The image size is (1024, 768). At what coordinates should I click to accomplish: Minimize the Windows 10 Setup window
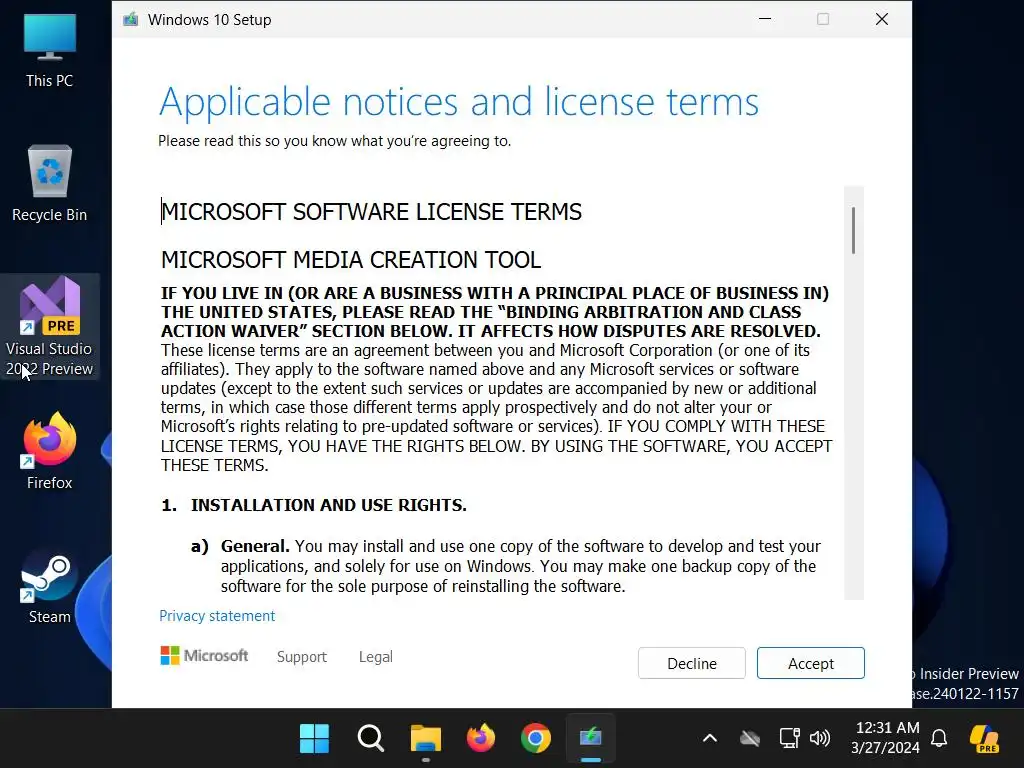(765, 19)
